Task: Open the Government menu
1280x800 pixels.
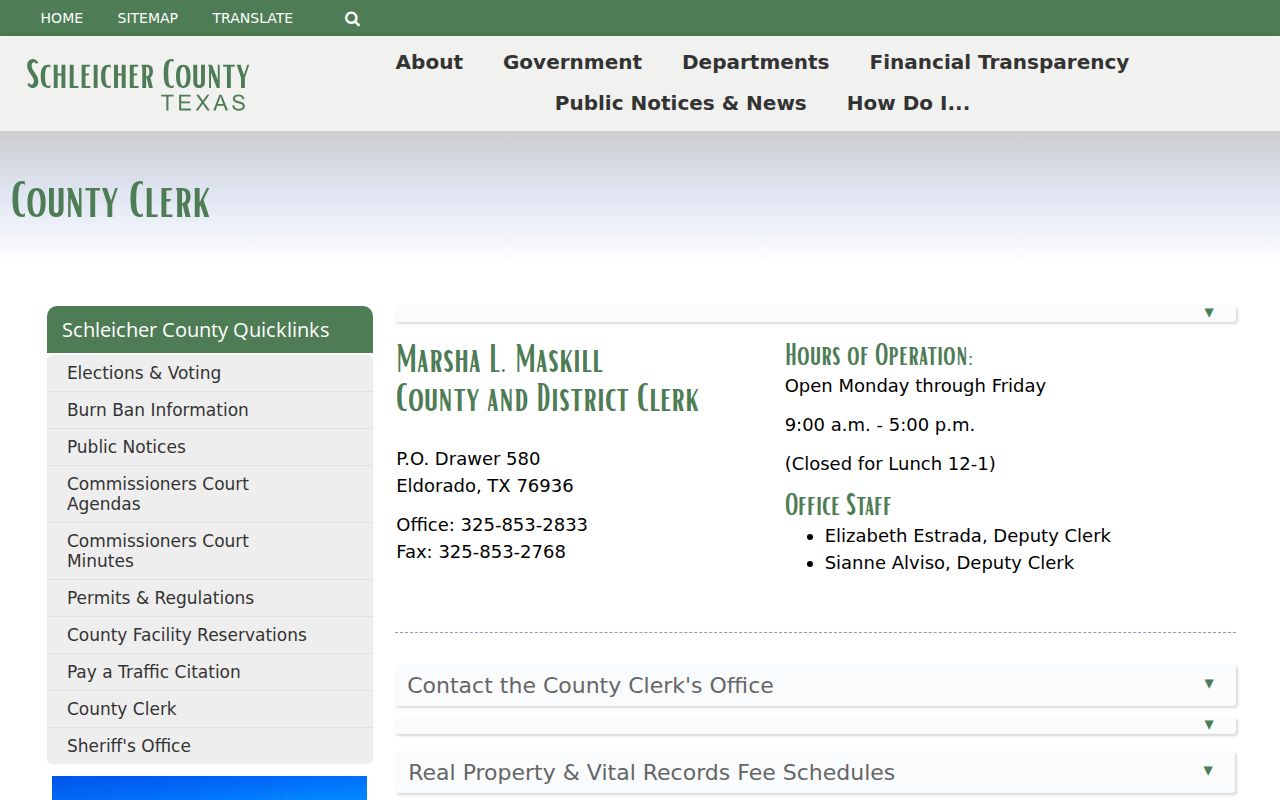Action: [572, 62]
